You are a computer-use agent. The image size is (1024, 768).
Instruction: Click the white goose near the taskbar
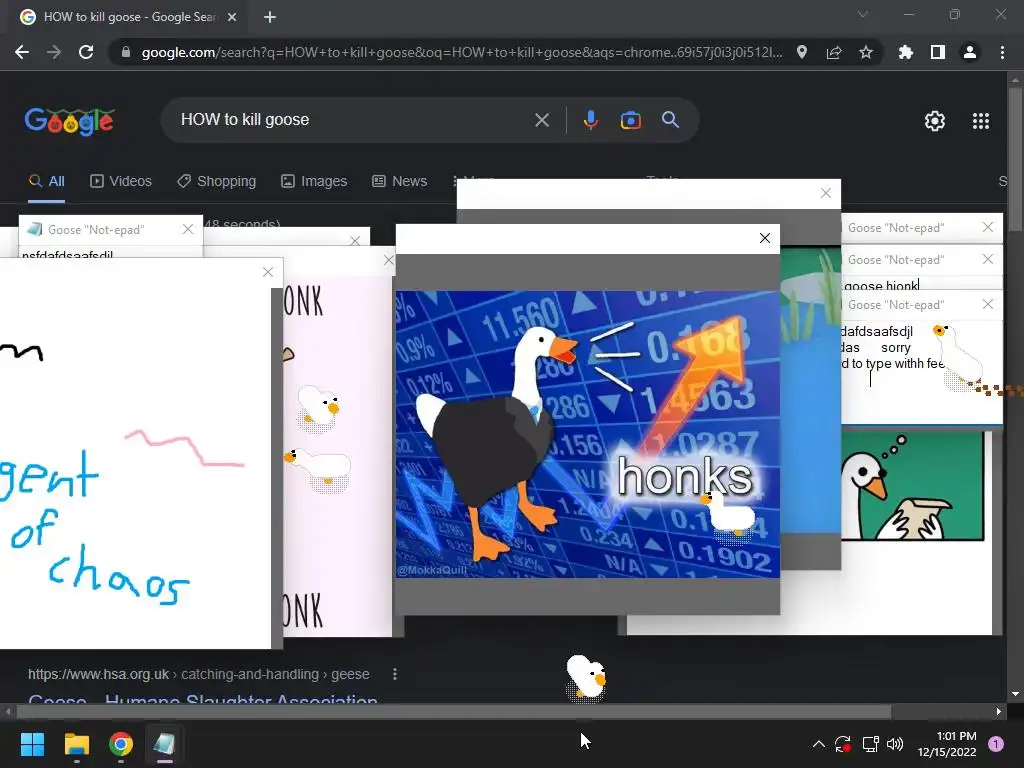click(x=586, y=679)
